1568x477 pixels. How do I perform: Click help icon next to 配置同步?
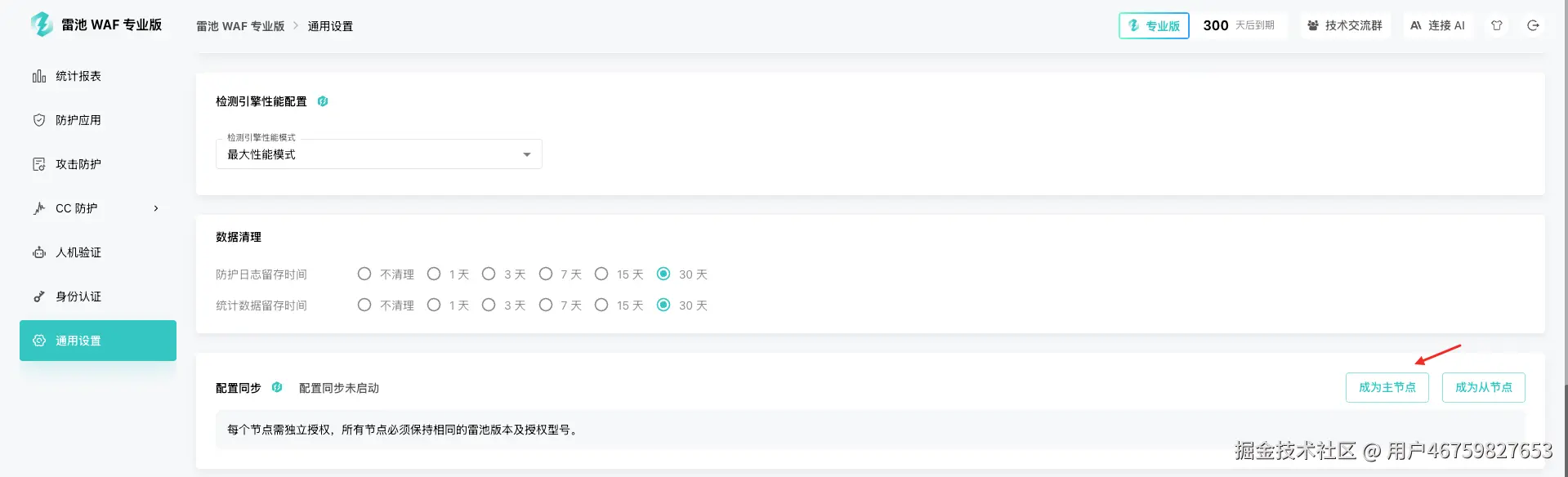(277, 387)
